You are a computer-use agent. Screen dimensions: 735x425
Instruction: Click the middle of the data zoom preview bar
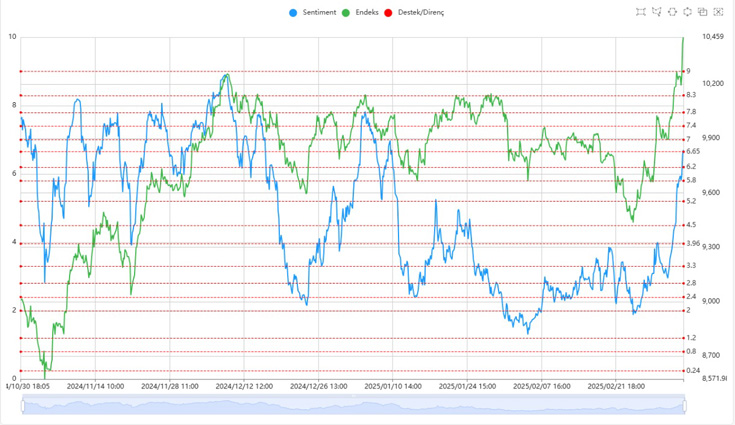click(353, 404)
